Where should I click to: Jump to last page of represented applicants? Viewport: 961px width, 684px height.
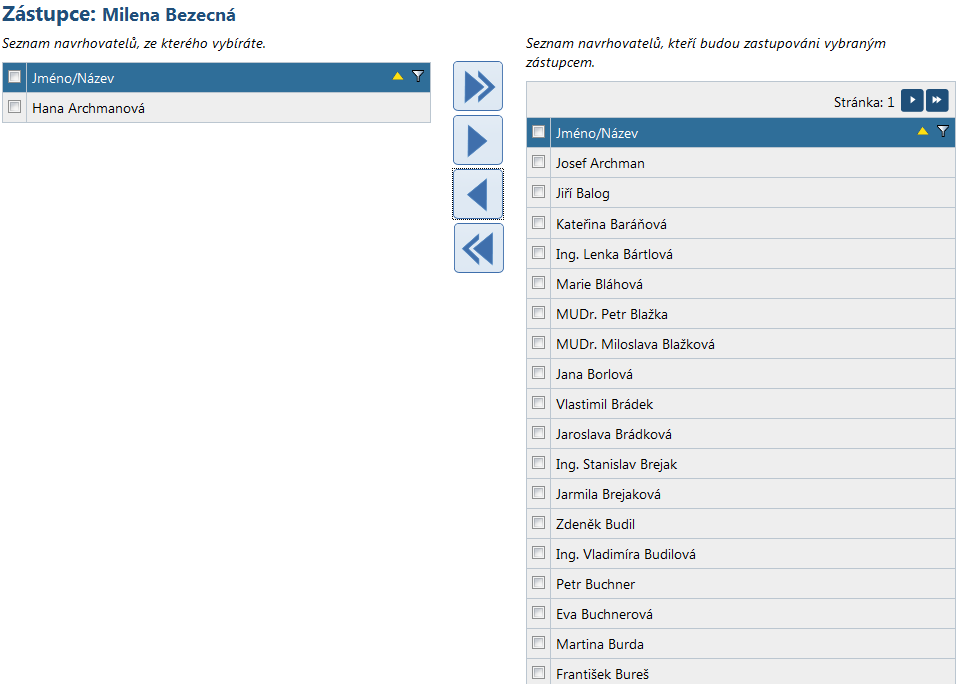point(937,101)
